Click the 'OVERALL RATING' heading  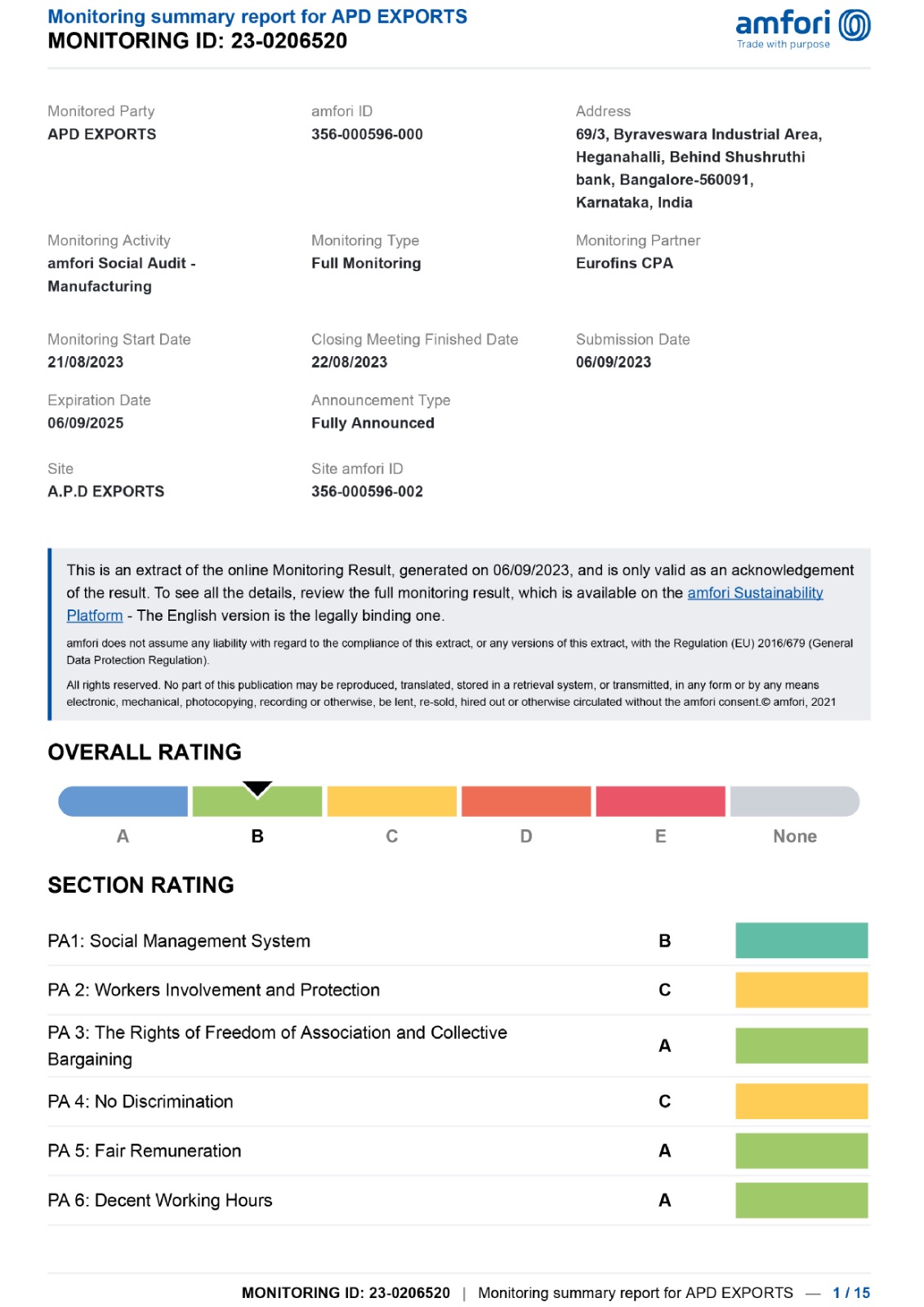click(145, 752)
